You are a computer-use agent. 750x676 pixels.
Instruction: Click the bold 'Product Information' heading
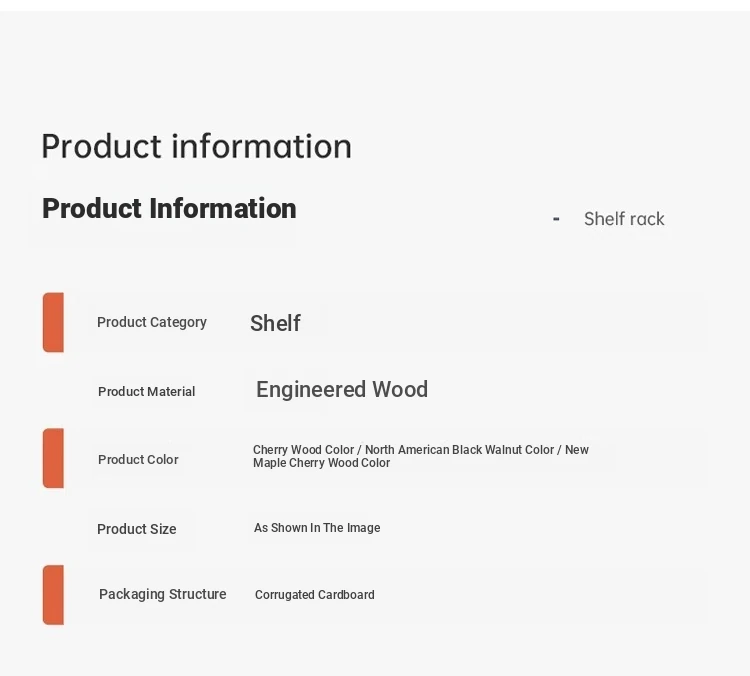click(x=169, y=209)
